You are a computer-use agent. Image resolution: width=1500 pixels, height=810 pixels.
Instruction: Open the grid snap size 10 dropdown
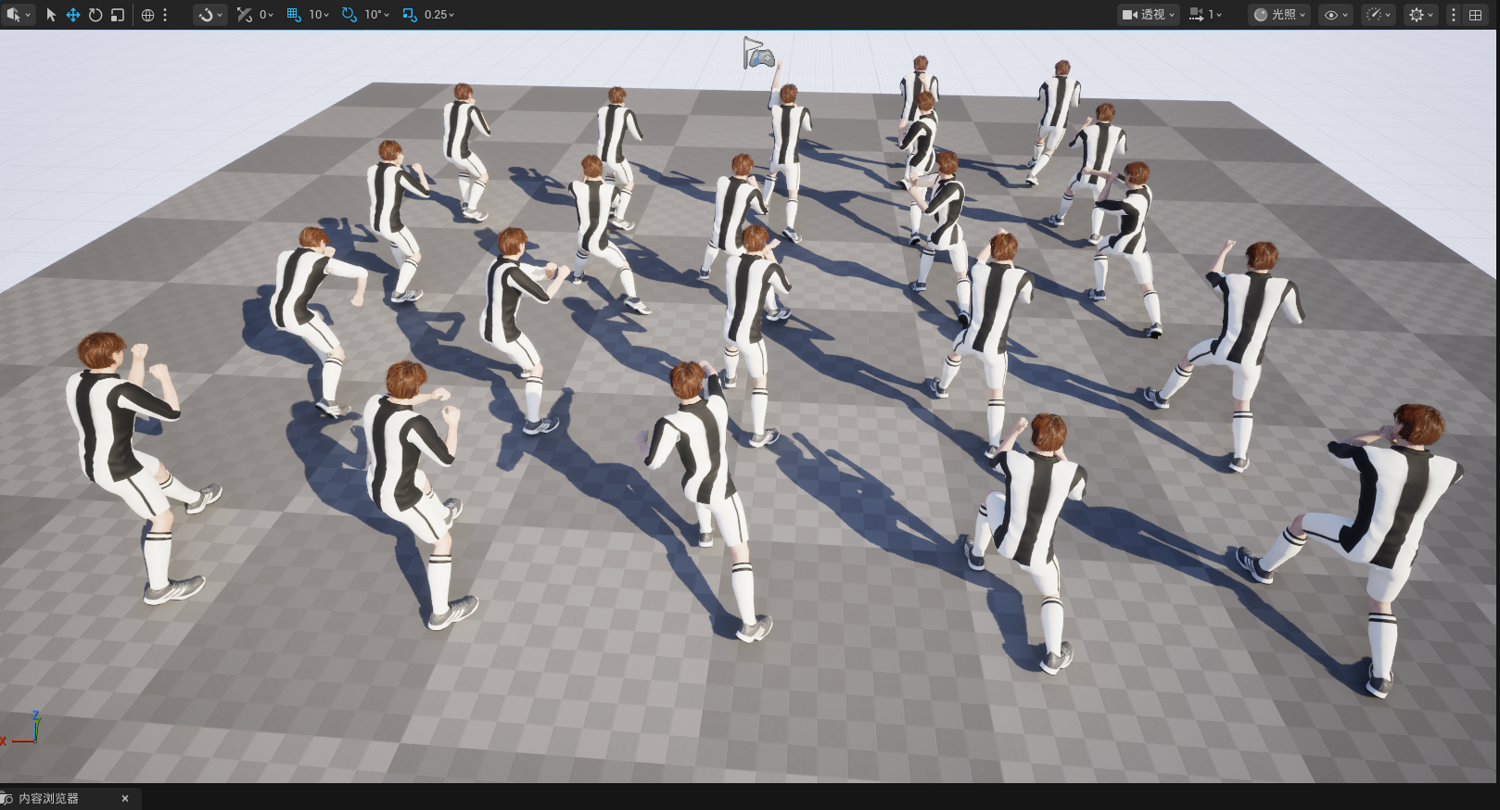coord(320,15)
